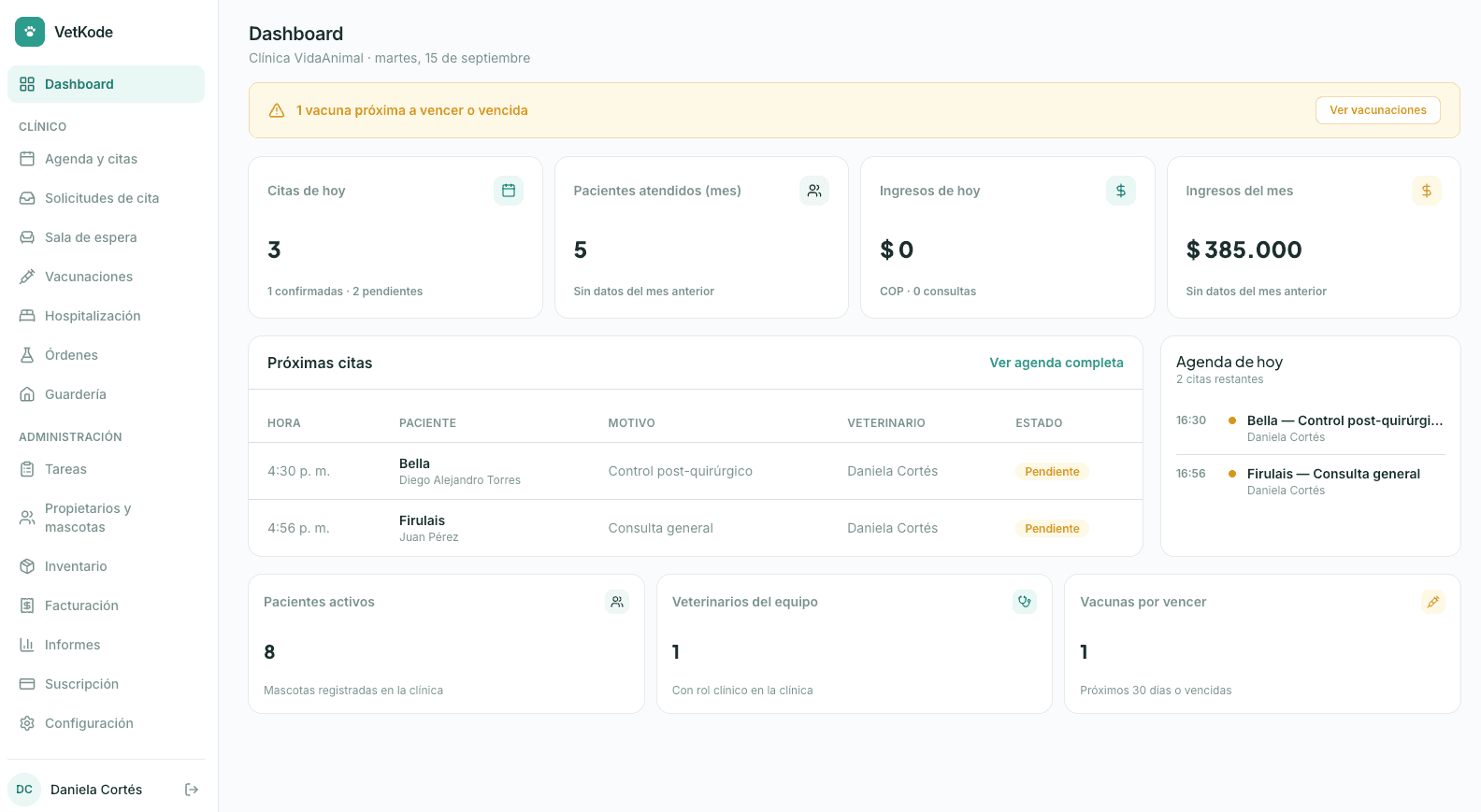Click owner name Juan Pérez
Screen dimensions: 1481x812
(x=428, y=537)
